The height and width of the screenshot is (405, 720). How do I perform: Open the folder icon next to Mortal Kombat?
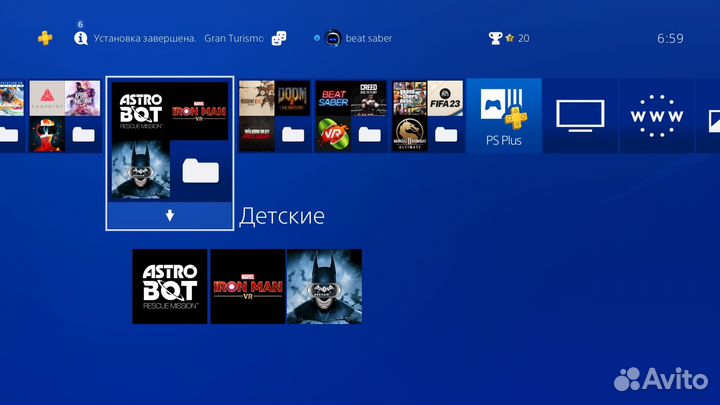(x=446, y=135)
